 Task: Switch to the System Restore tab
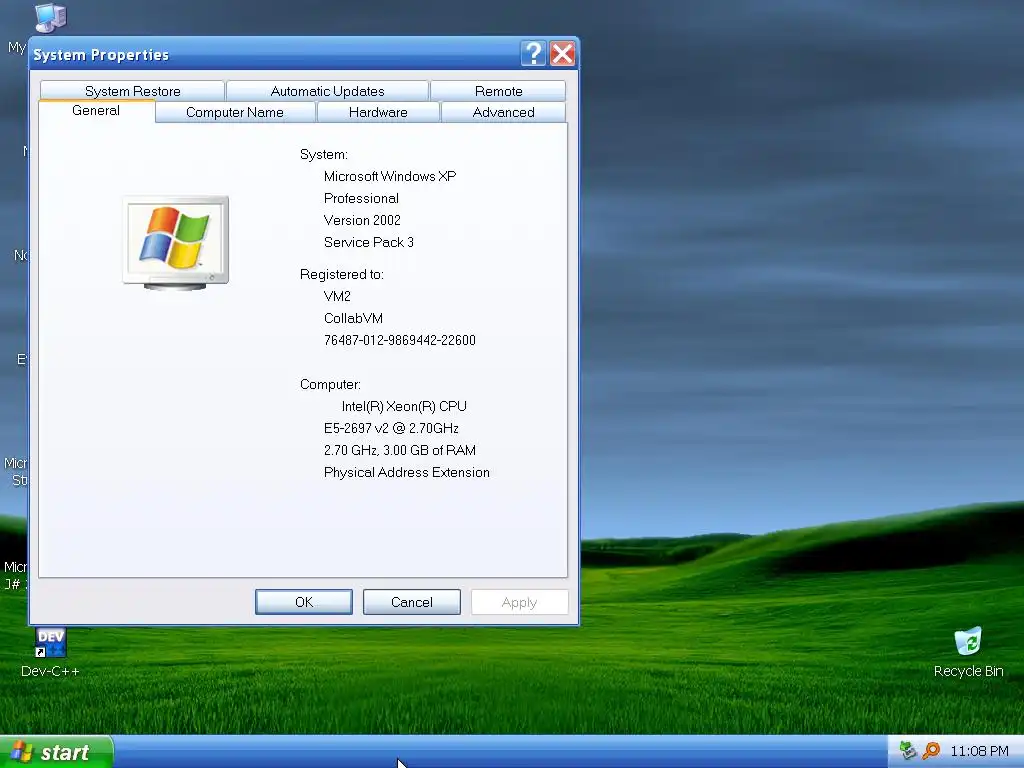click(133, 91)
